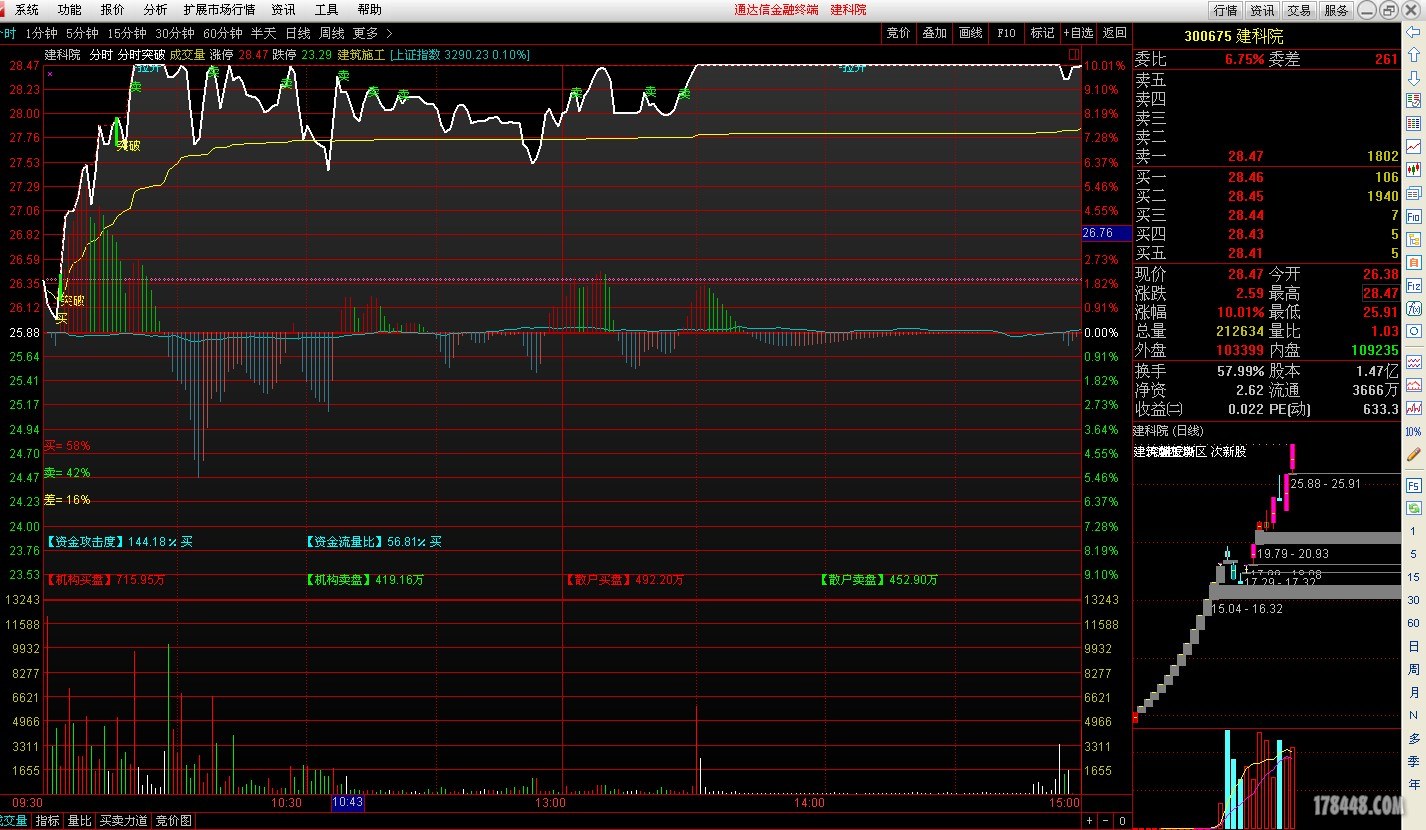
Task: Click the 叠加 toolbar button
Action: click(x=935, y=33)
